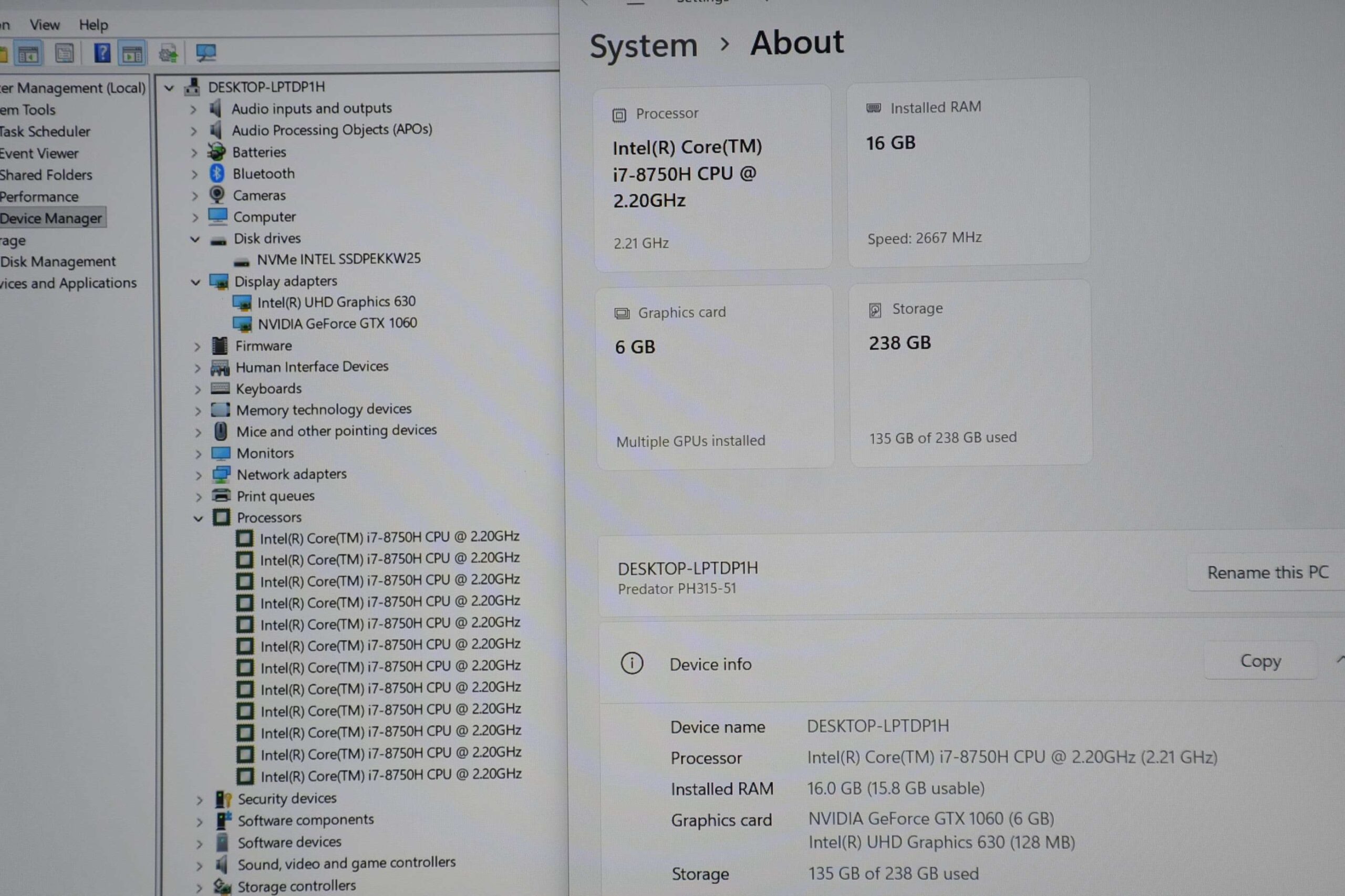Click the icon on the Graphics card tile

tap(622, 313)
